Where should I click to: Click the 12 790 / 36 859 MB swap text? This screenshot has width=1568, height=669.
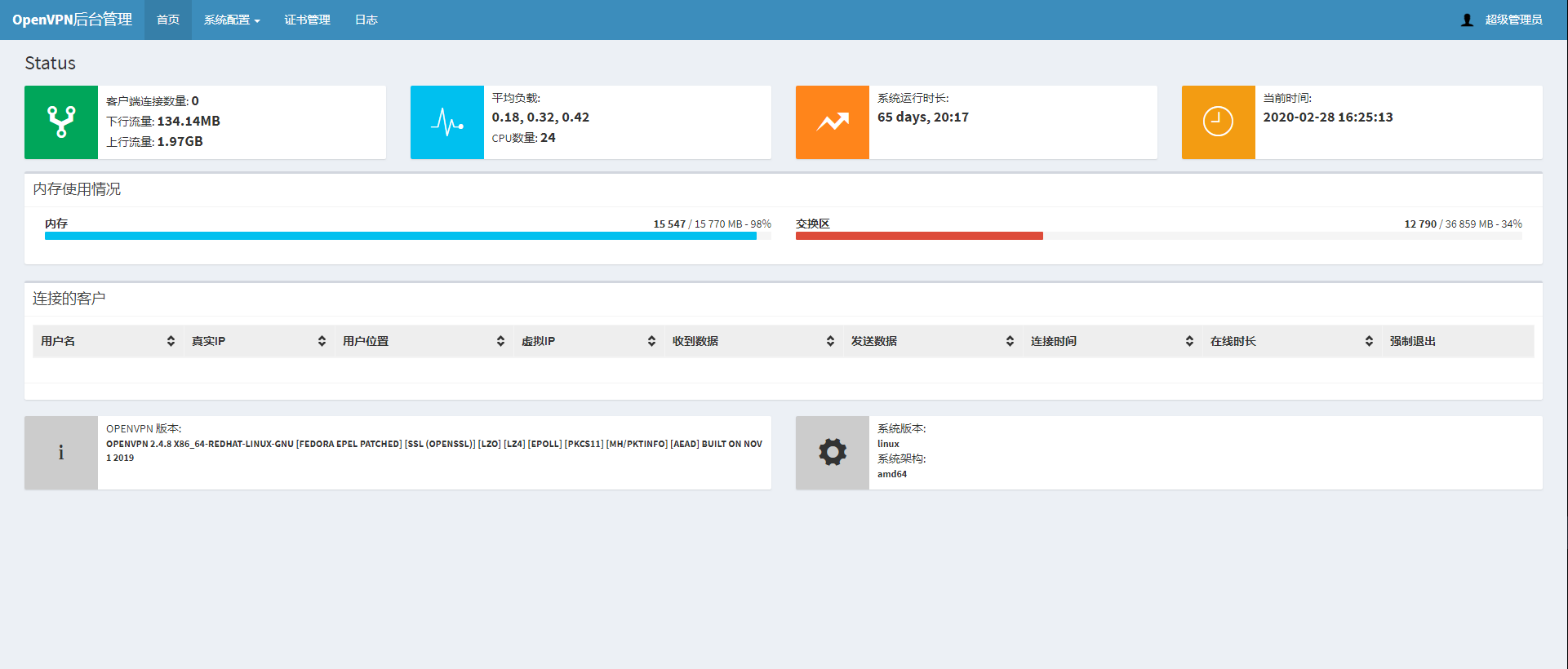pyautogui.click(x=1463, y=224)
